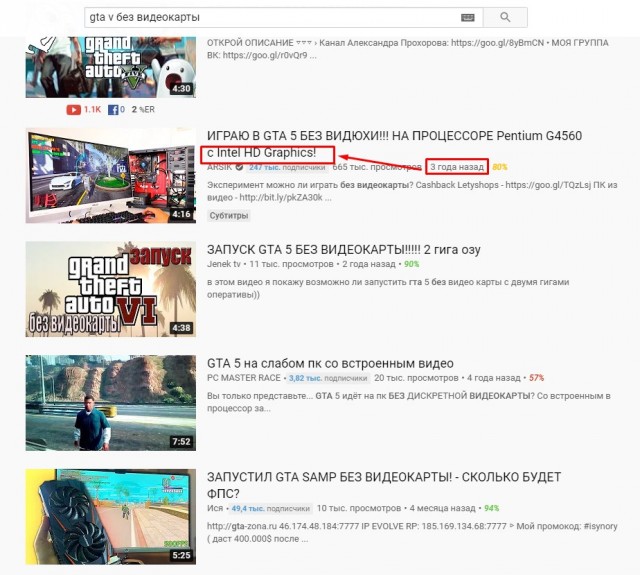This screenshot has width=640, height=575.
Task: Click description starting 'в этом видео я покажу'
Action: click(388, 288)
